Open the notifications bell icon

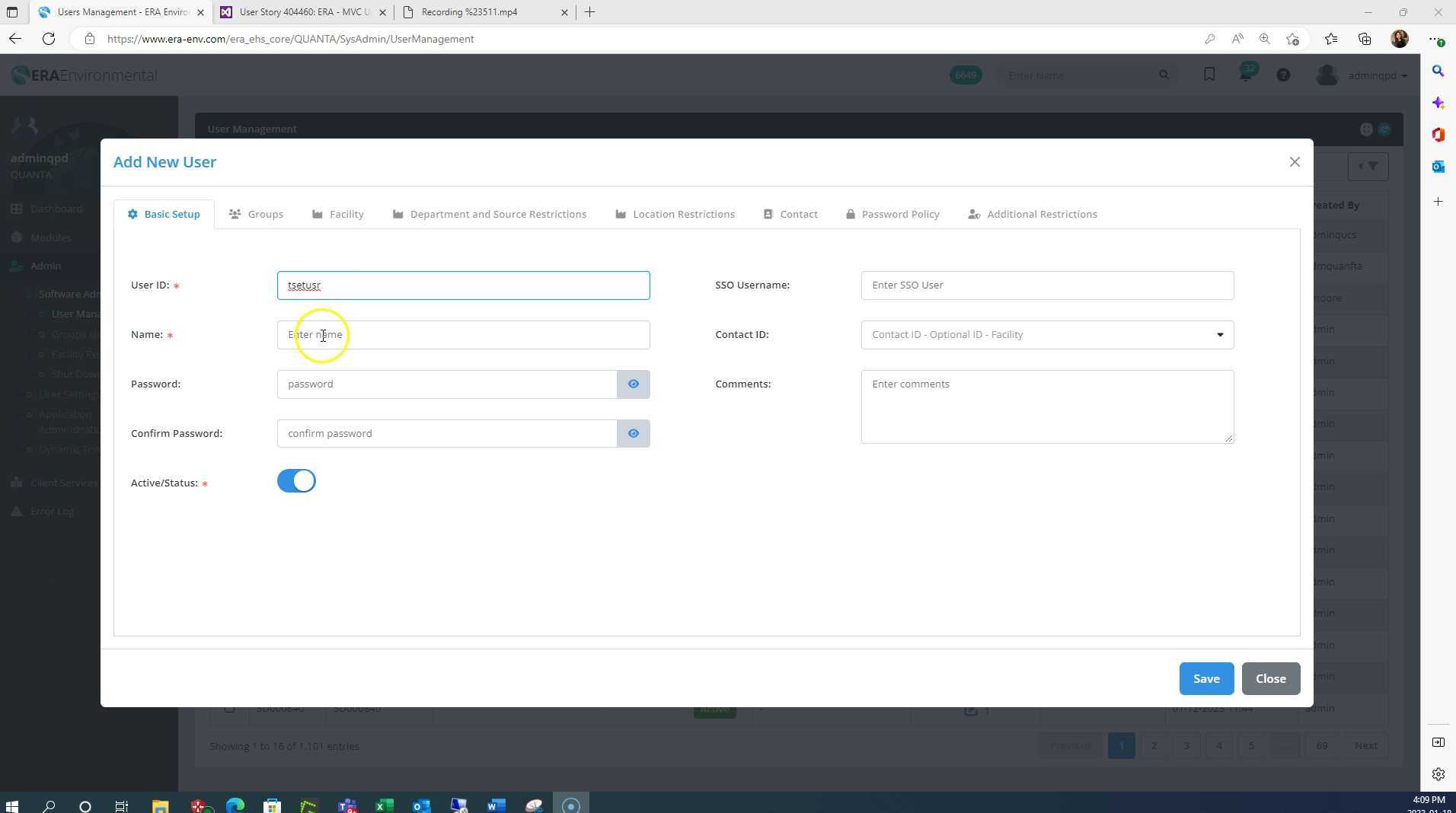(1246, 75)
